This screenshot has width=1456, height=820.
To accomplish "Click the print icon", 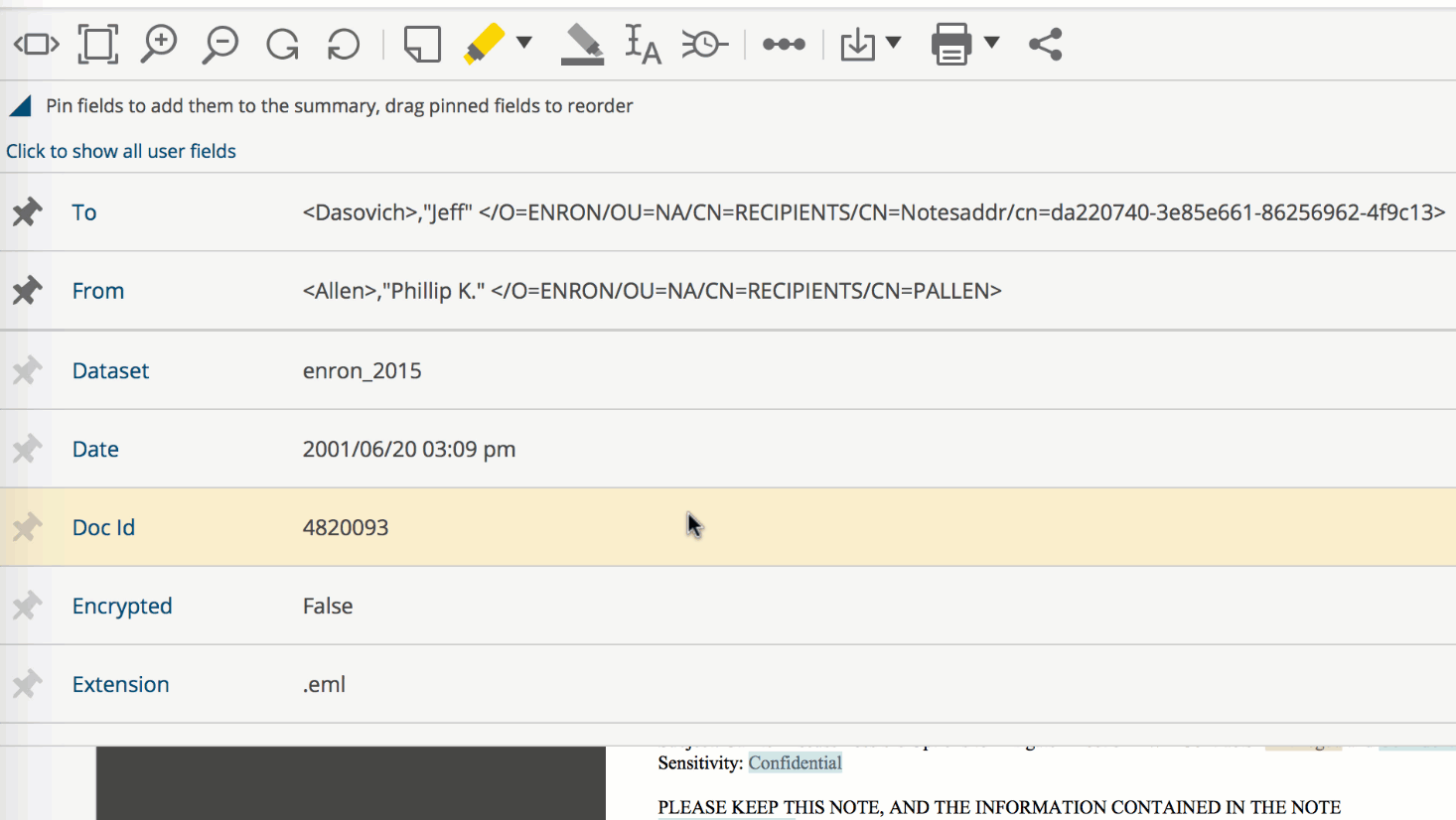I will tap(951, 45).
